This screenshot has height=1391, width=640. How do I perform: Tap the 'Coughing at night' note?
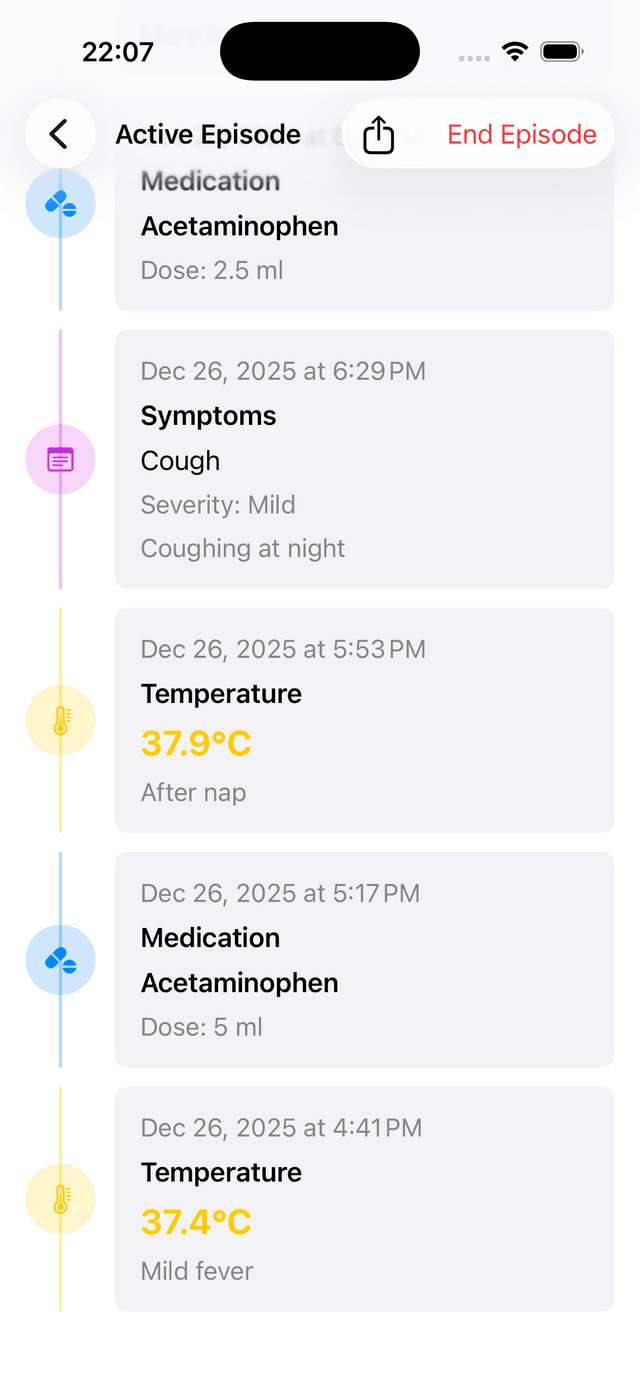click(x=242, y=548)
